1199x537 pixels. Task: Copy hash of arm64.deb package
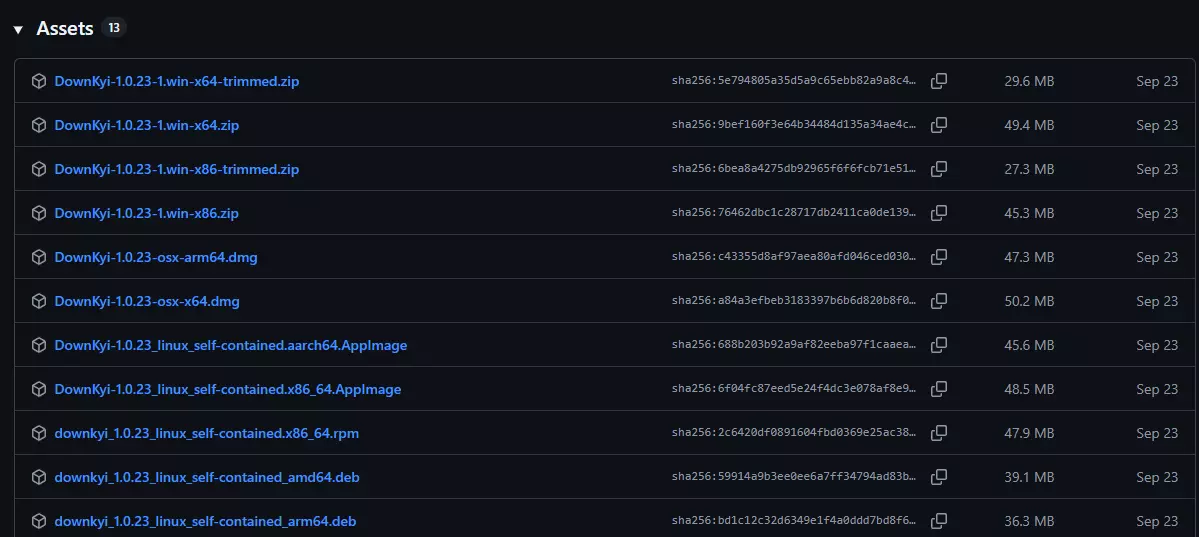point(939,521)
